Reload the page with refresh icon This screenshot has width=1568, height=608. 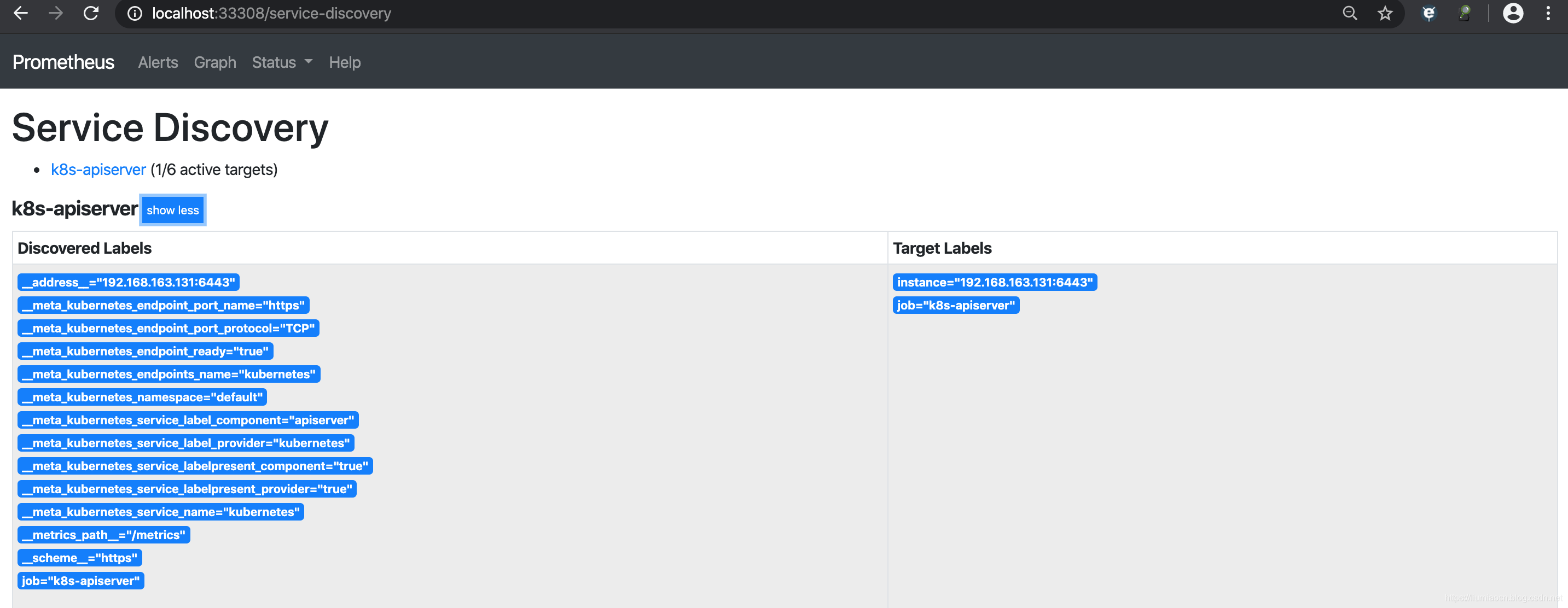[91, 13]
